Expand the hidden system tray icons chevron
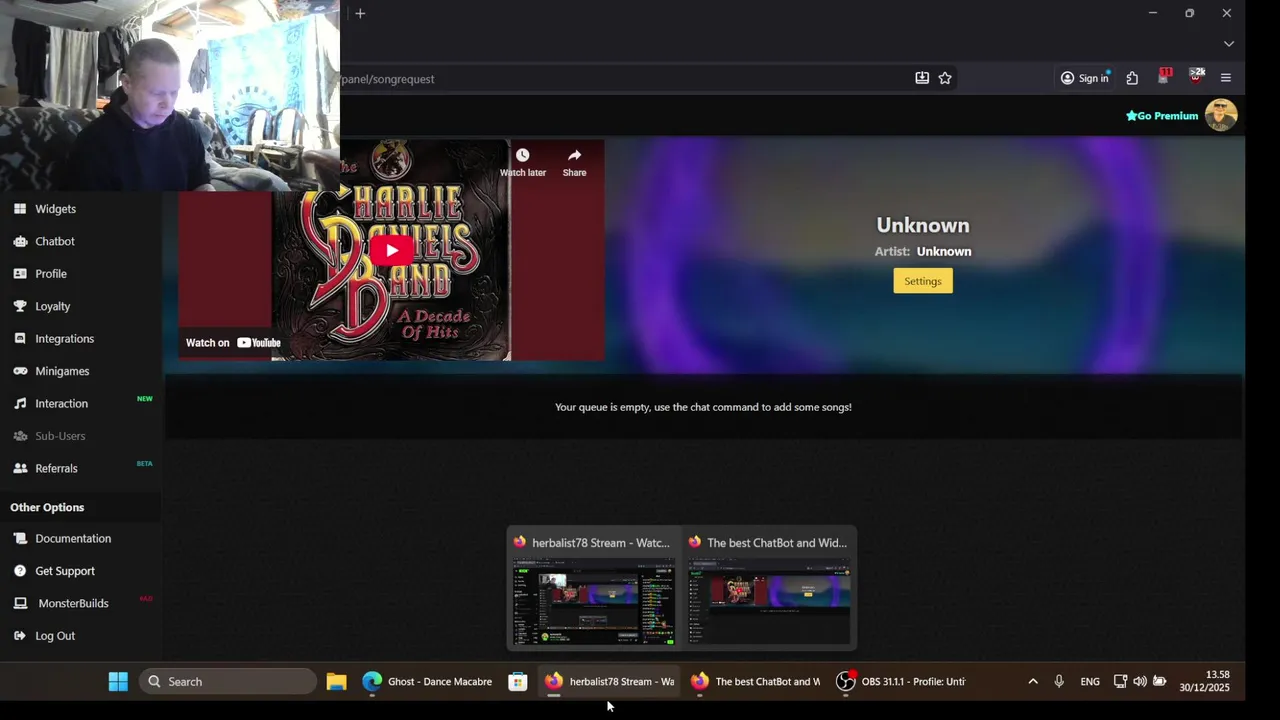1280x720 pixels. click(1033, 682)
